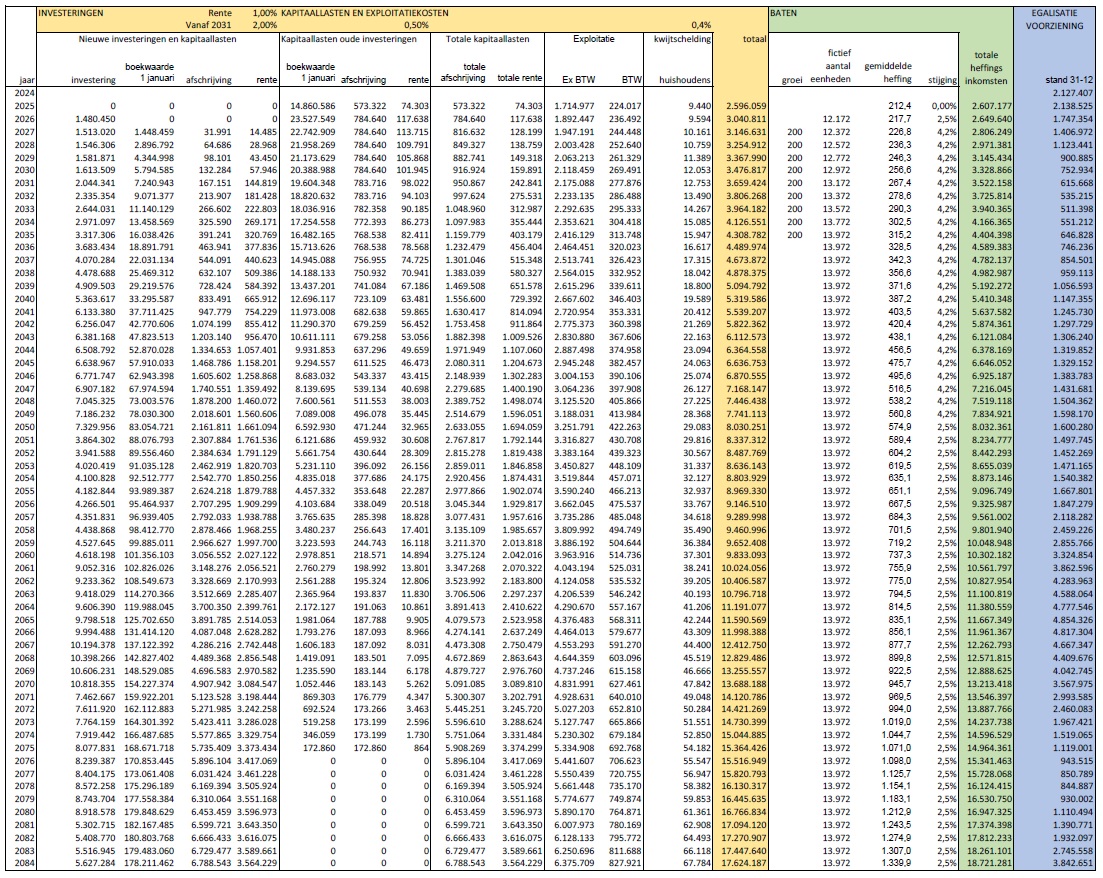Click the 2084 heffingsinkomsten cell 18.721.281
1103x878 pixels.
989,863
